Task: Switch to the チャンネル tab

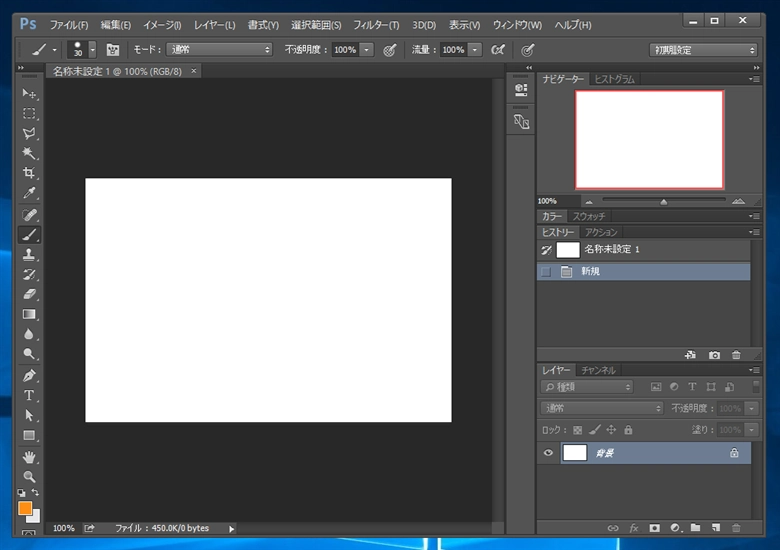Action: [x=598, y=370]
